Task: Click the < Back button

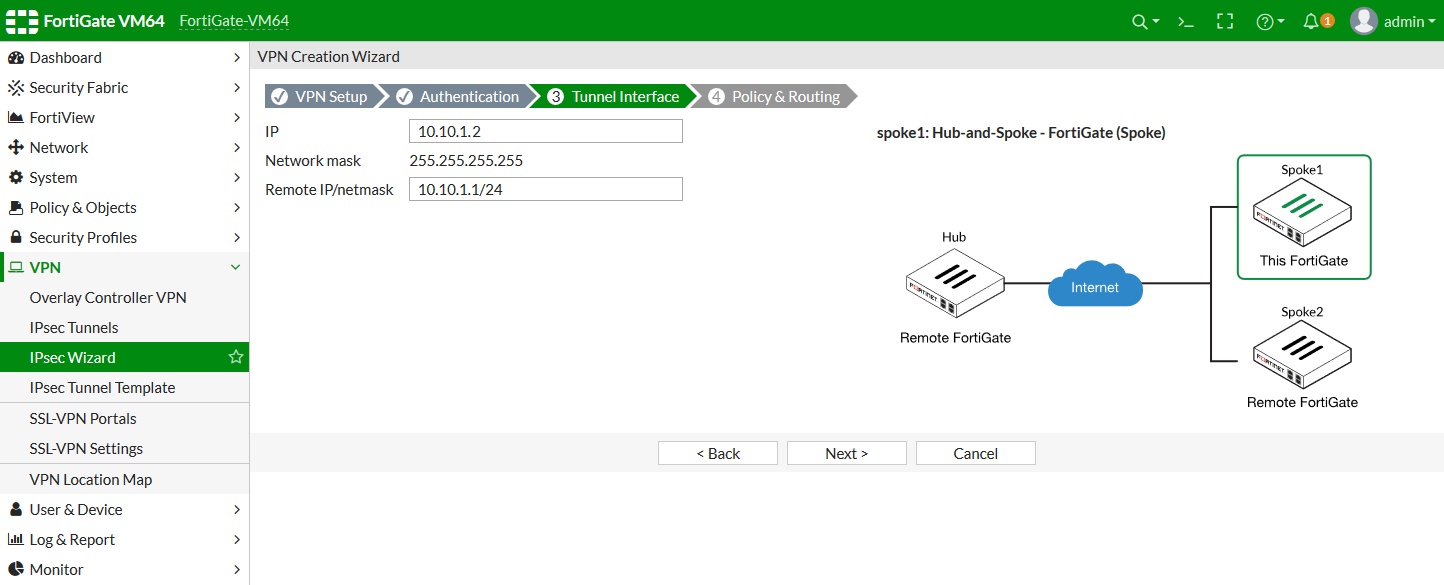Action: [x=718, y=453]
